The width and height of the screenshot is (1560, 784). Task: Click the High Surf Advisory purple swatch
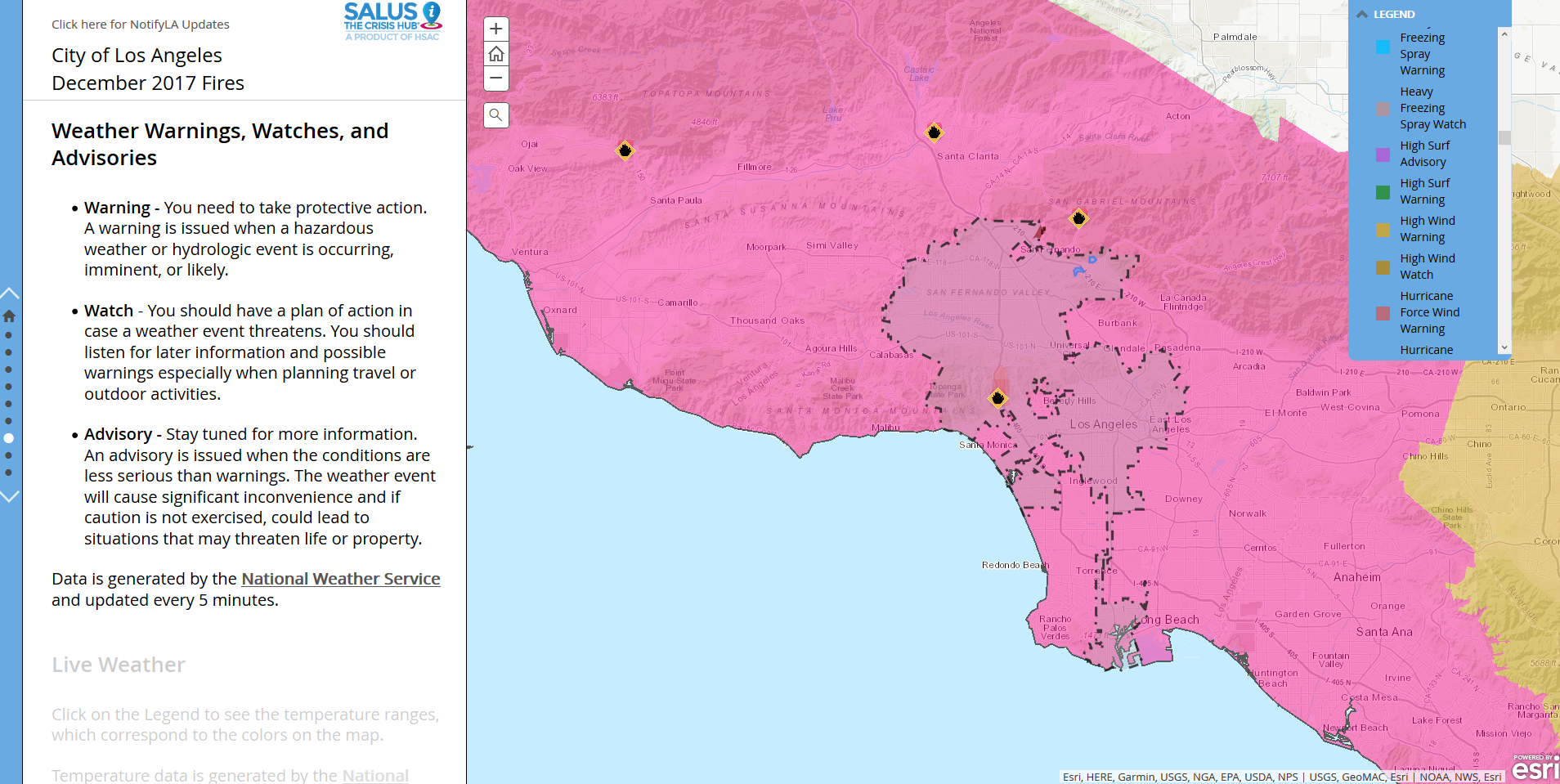point(1383,155)
